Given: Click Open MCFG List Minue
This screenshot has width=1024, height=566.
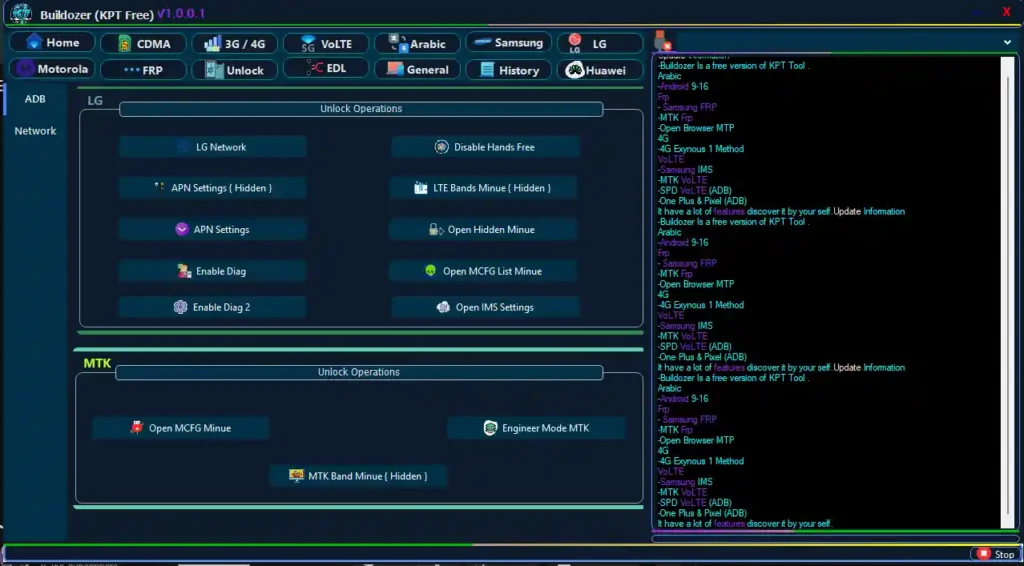Looking at the screenshot, I should (x=484, y=271).
